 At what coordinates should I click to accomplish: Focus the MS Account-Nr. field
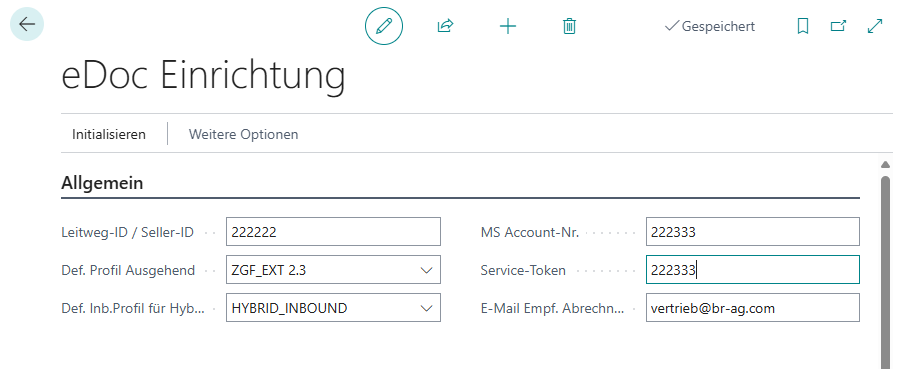[753, 232]
